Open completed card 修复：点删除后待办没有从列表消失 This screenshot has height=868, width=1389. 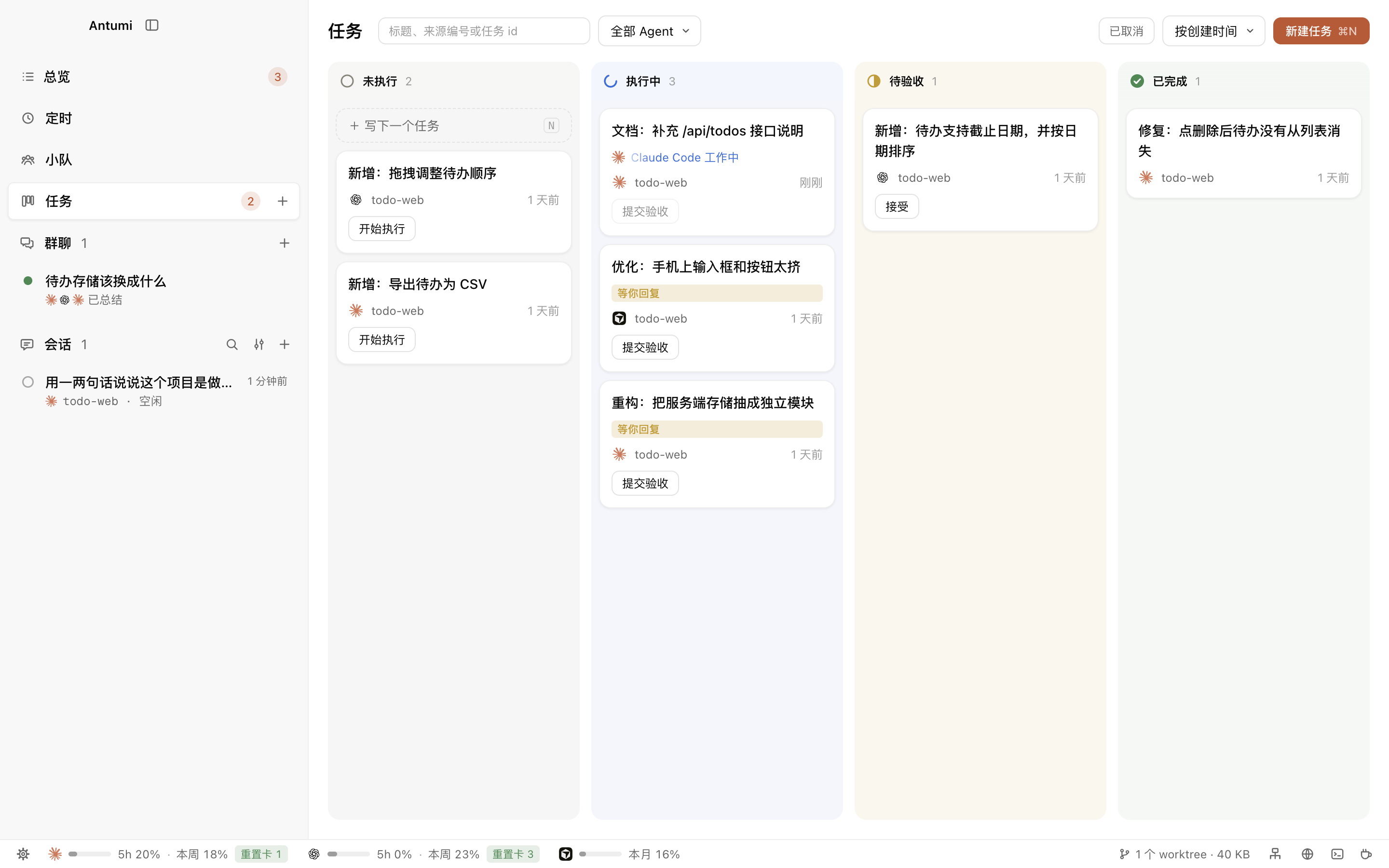pos(1243,153)
